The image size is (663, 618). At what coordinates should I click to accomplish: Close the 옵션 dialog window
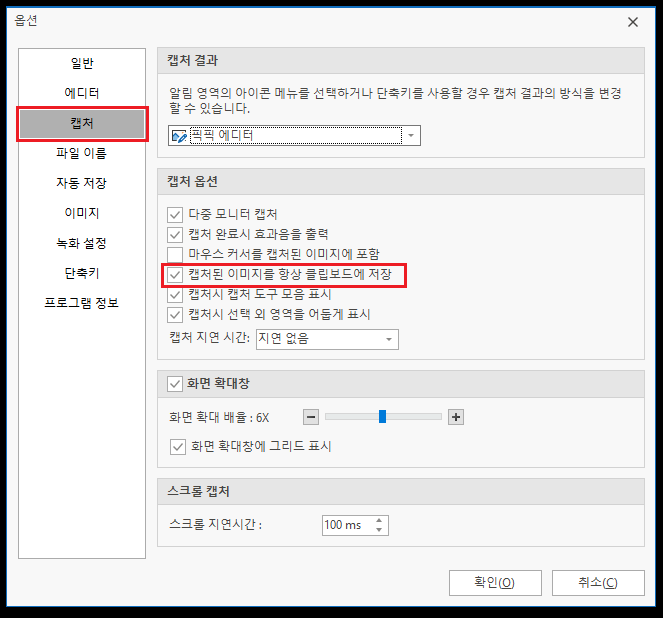pos(633,22)
